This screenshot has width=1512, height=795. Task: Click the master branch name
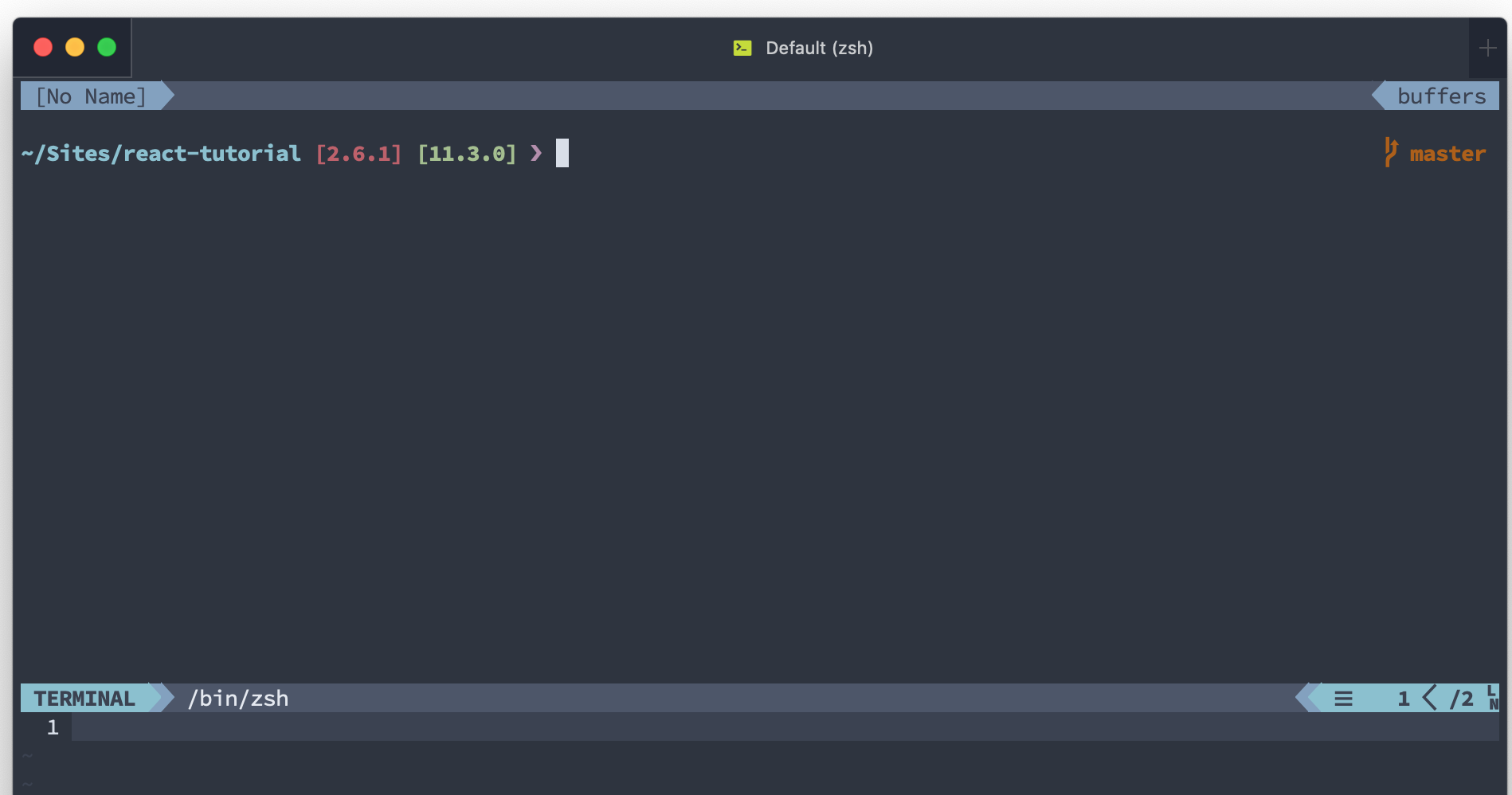(x=1447, y=153)
